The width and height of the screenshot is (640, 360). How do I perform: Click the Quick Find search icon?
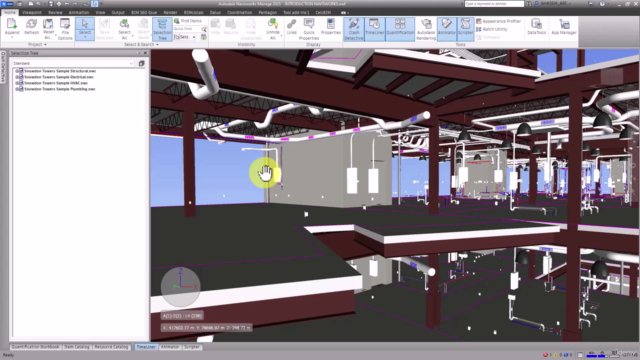point(204,29)
